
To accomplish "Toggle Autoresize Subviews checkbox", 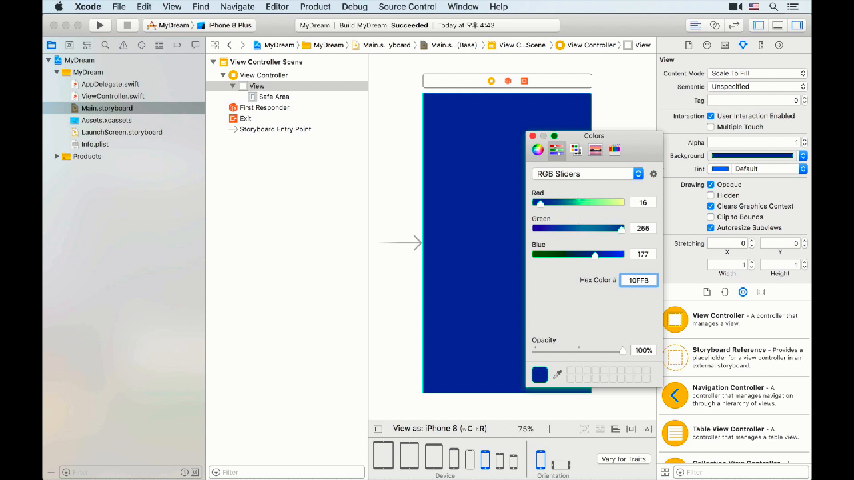I will click(710, 227).
